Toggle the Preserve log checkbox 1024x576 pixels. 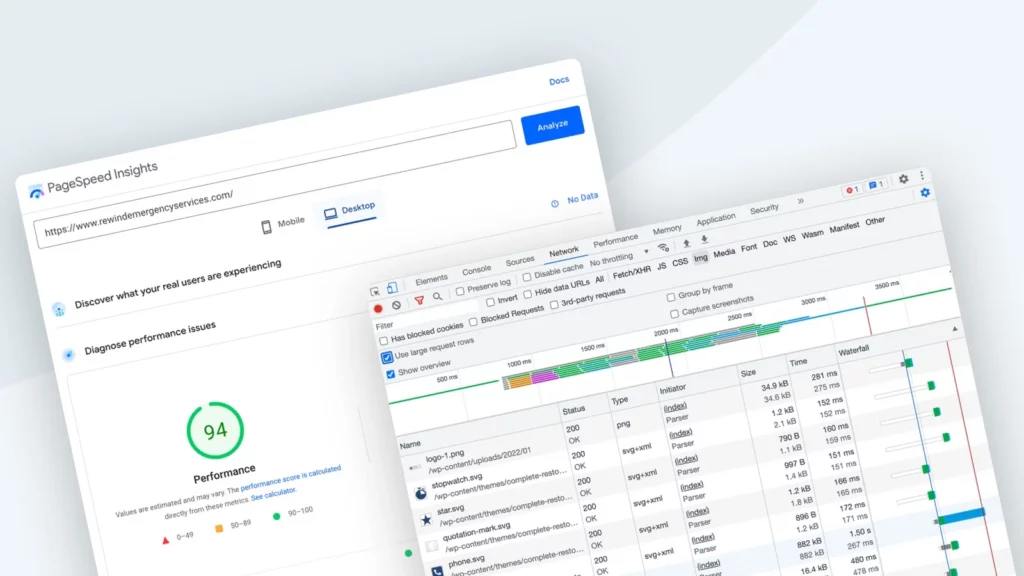click(460, 291)
